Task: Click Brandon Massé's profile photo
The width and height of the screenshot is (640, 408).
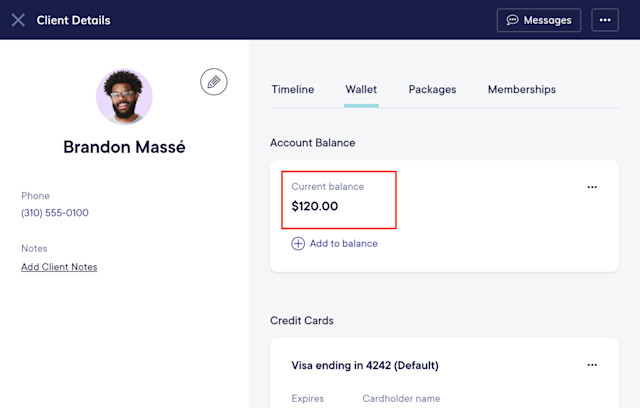Action: [124, 97]
